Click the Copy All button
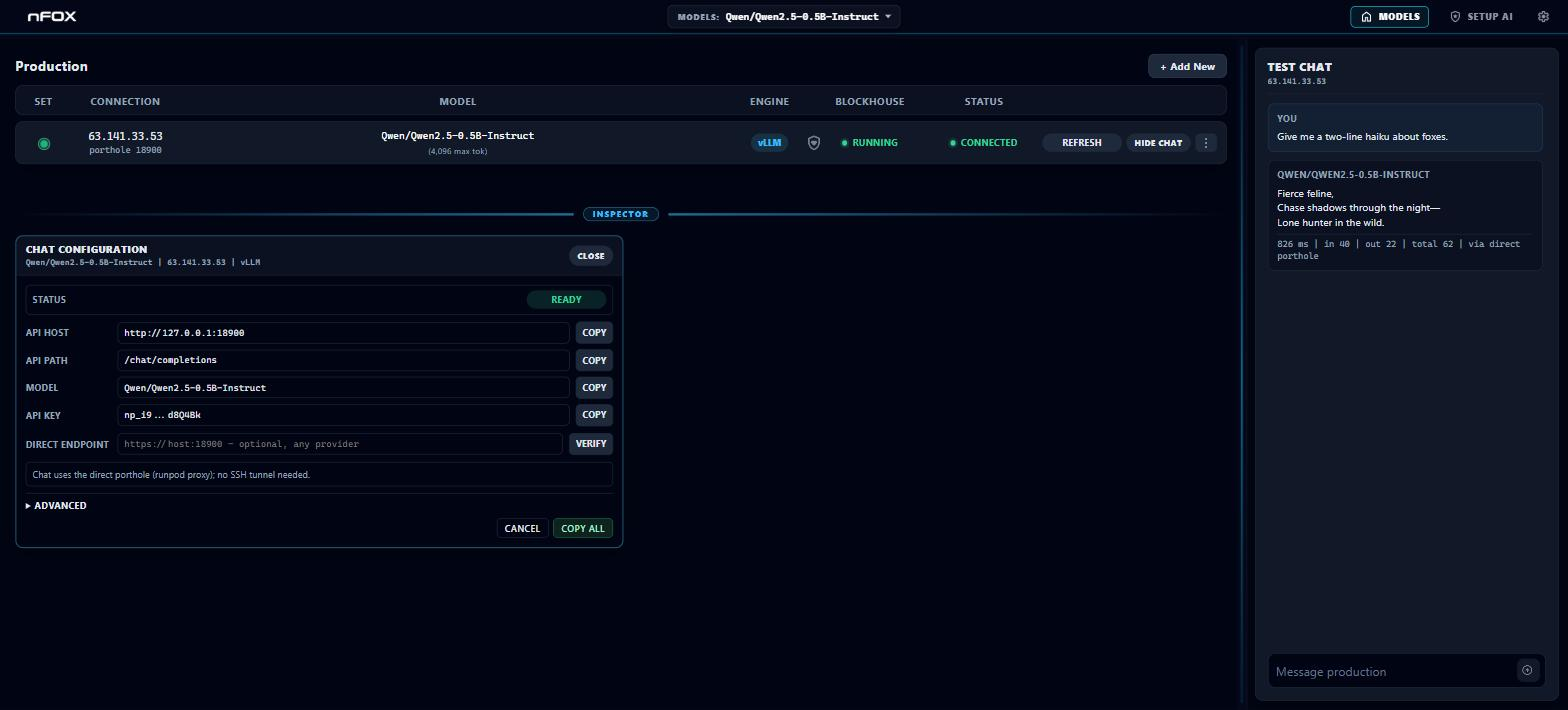 [583, 529]
